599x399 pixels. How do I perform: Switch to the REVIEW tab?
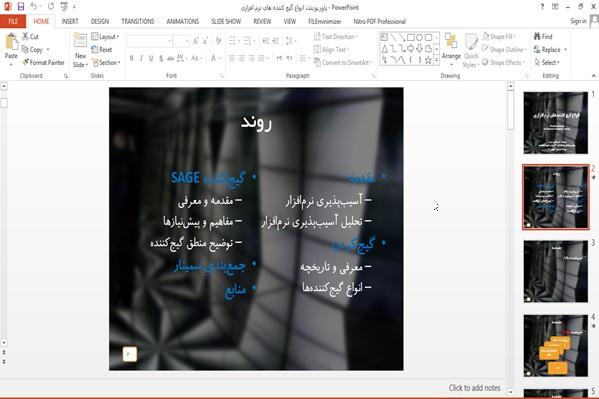click(262, 21)
